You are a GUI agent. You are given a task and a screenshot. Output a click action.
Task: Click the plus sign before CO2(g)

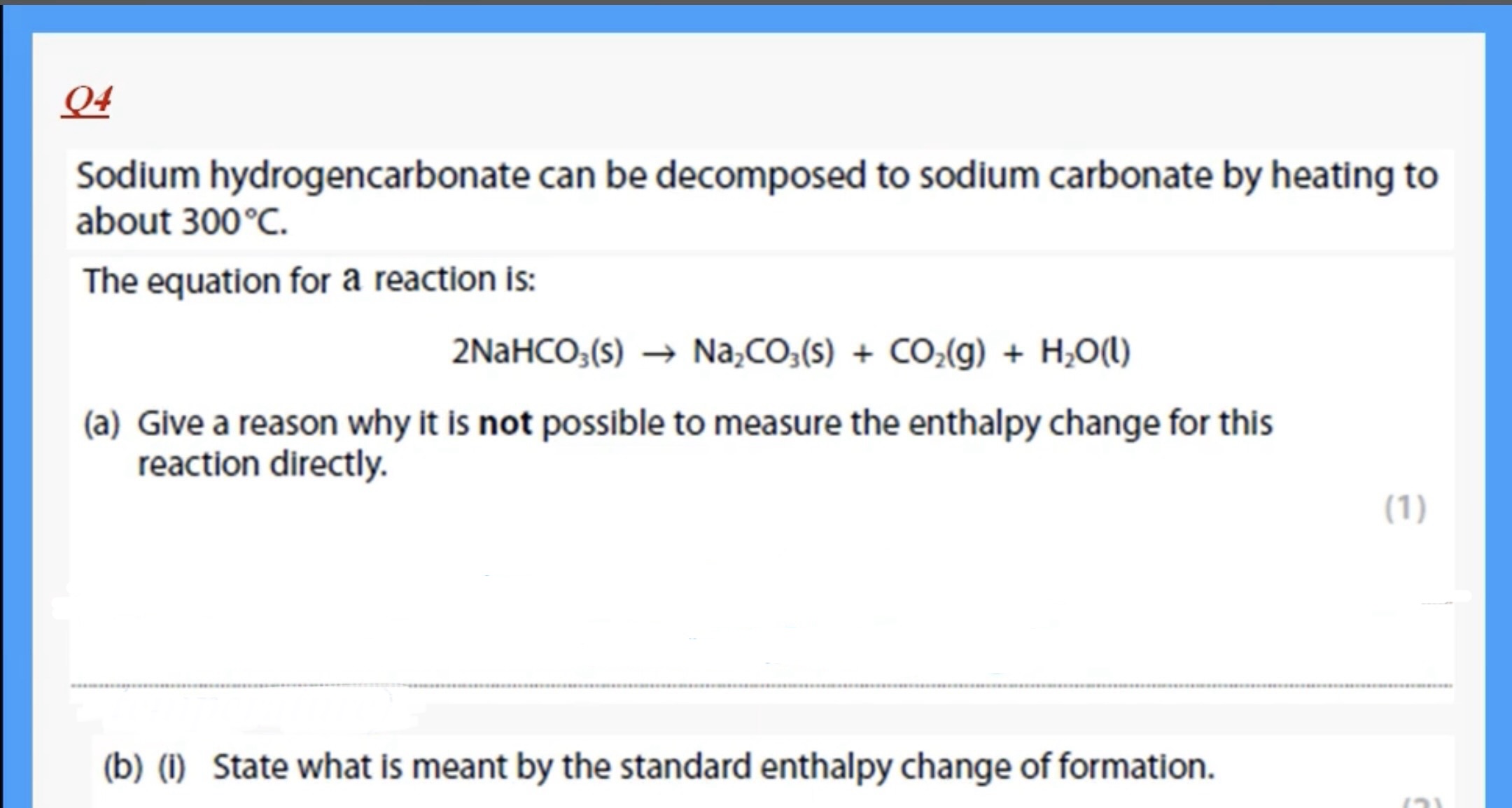(x=862, y=353)
